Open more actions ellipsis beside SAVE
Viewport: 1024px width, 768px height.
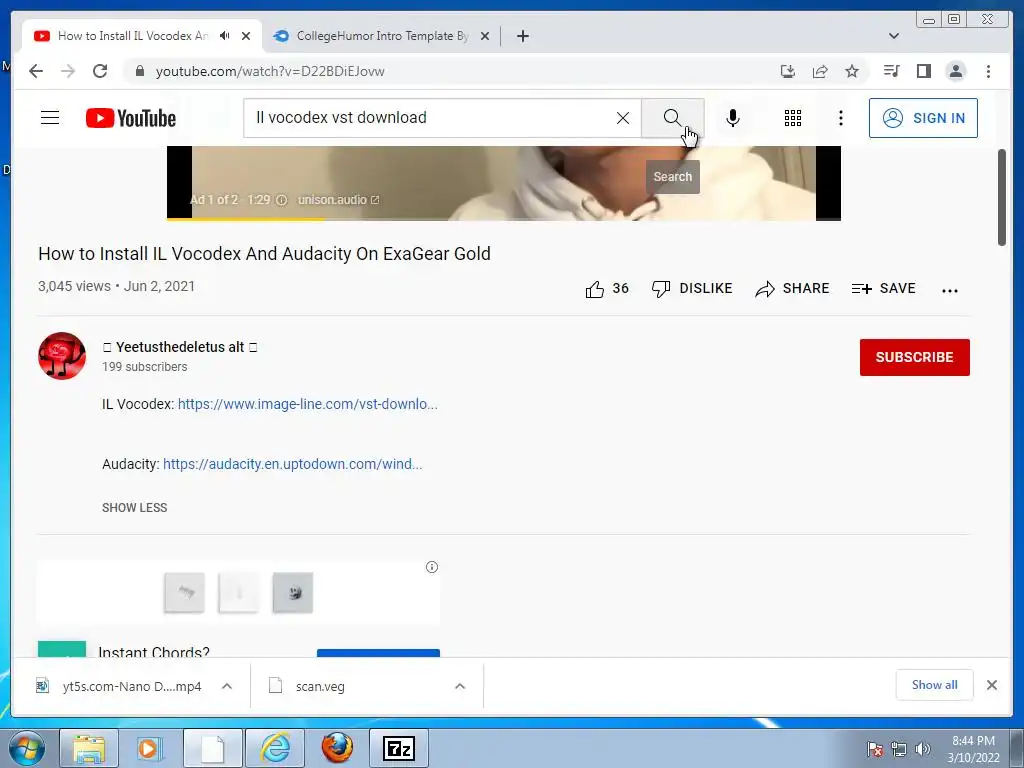(x=950, y=291)
